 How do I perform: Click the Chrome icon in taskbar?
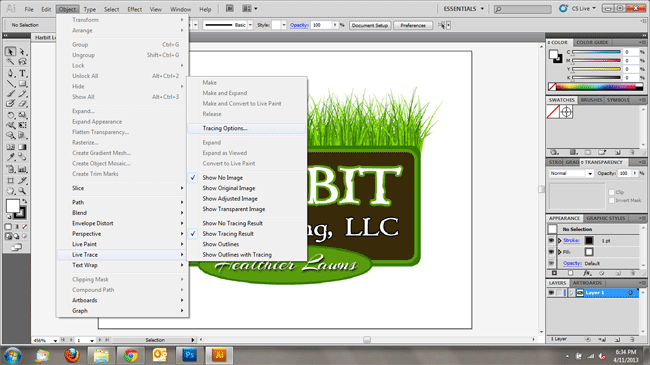pyautogui.click(x=131, y=355)
